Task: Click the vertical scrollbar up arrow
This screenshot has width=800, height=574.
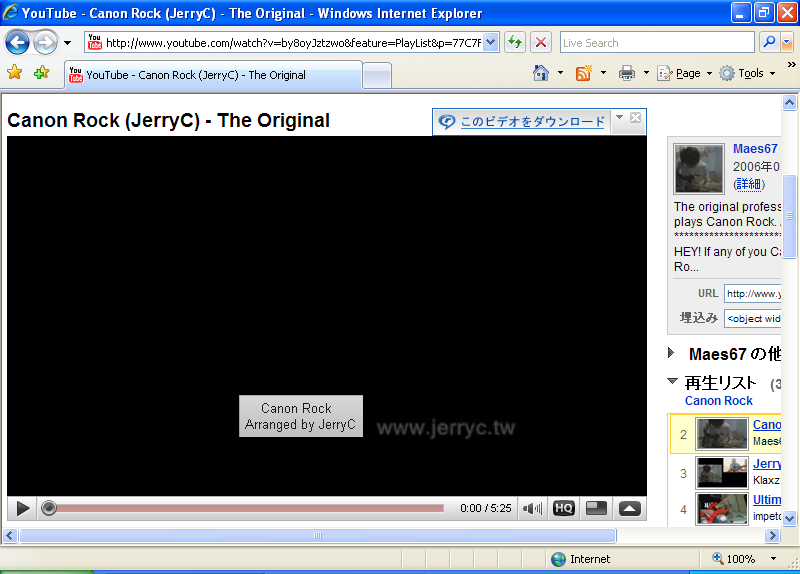Action: 789,103
